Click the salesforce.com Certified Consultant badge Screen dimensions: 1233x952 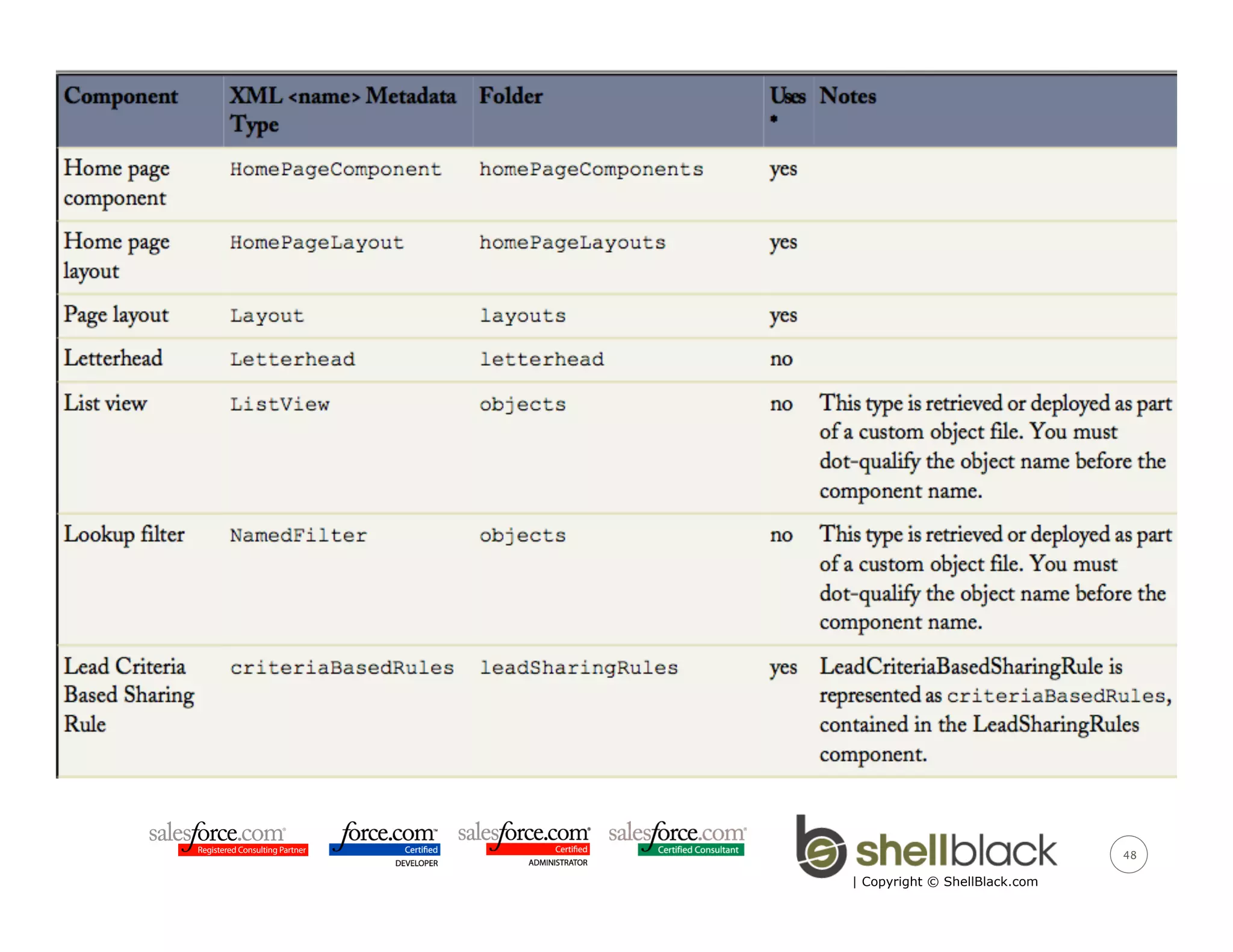click(677, 838)
